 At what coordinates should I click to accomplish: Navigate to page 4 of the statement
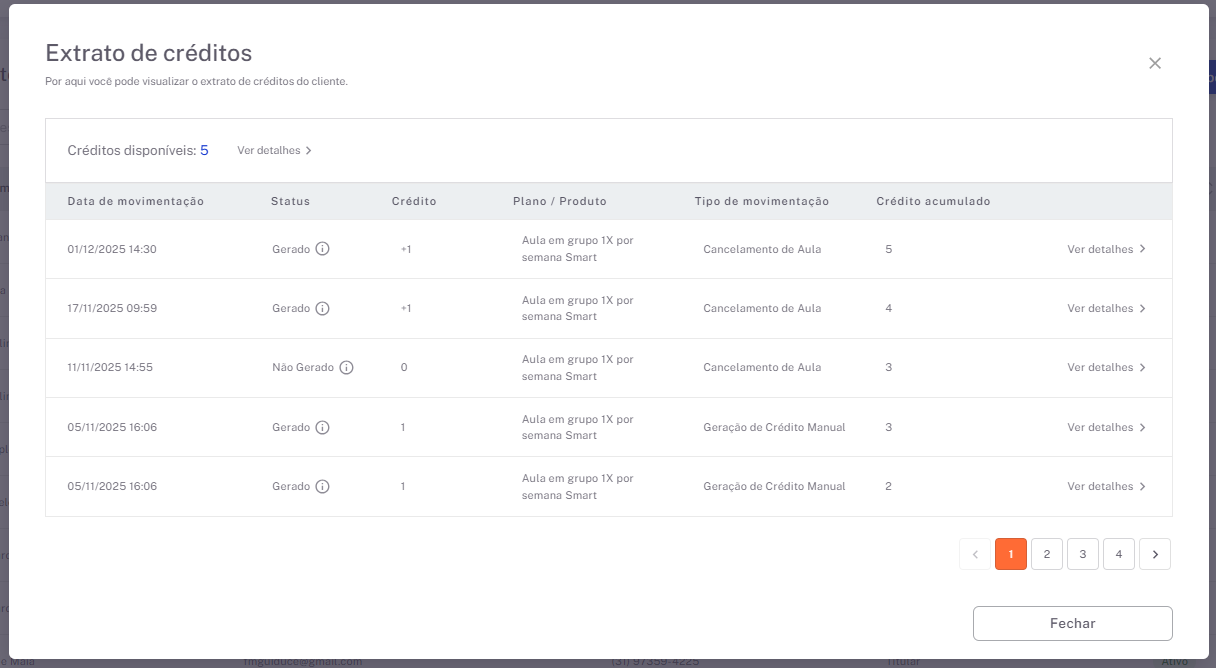[1119, 554]
